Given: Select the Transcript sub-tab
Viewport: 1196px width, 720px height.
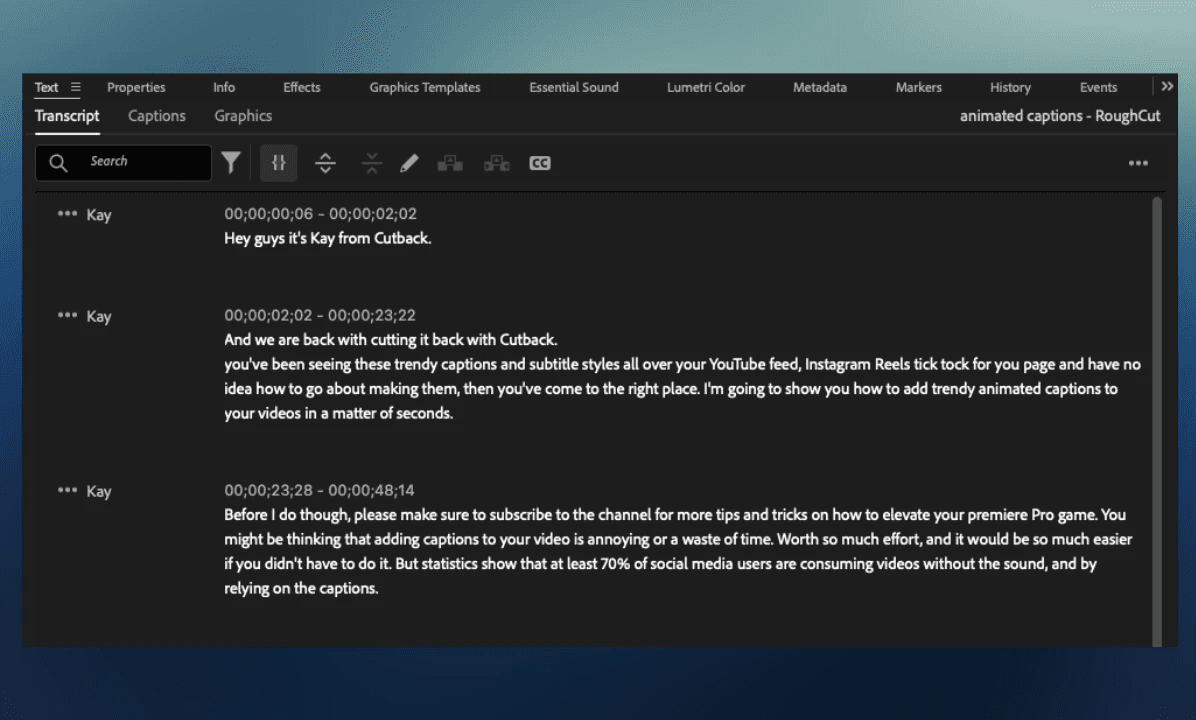Looking at the screenshot, I should [67, 116].
